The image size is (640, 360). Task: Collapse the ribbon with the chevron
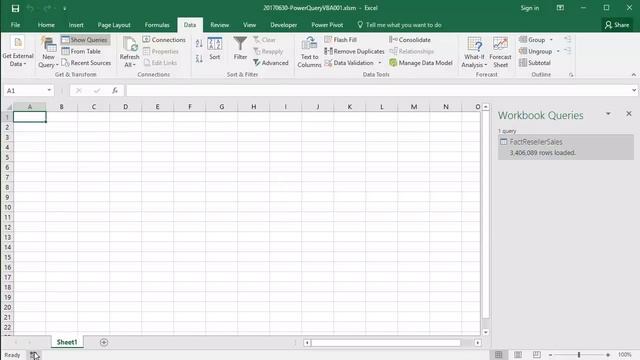633,75
